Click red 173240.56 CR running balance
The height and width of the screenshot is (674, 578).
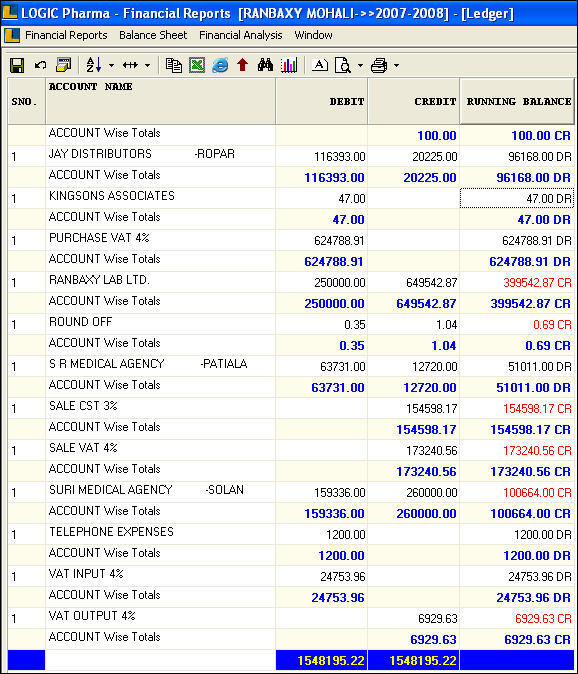[x=537, y=451]
